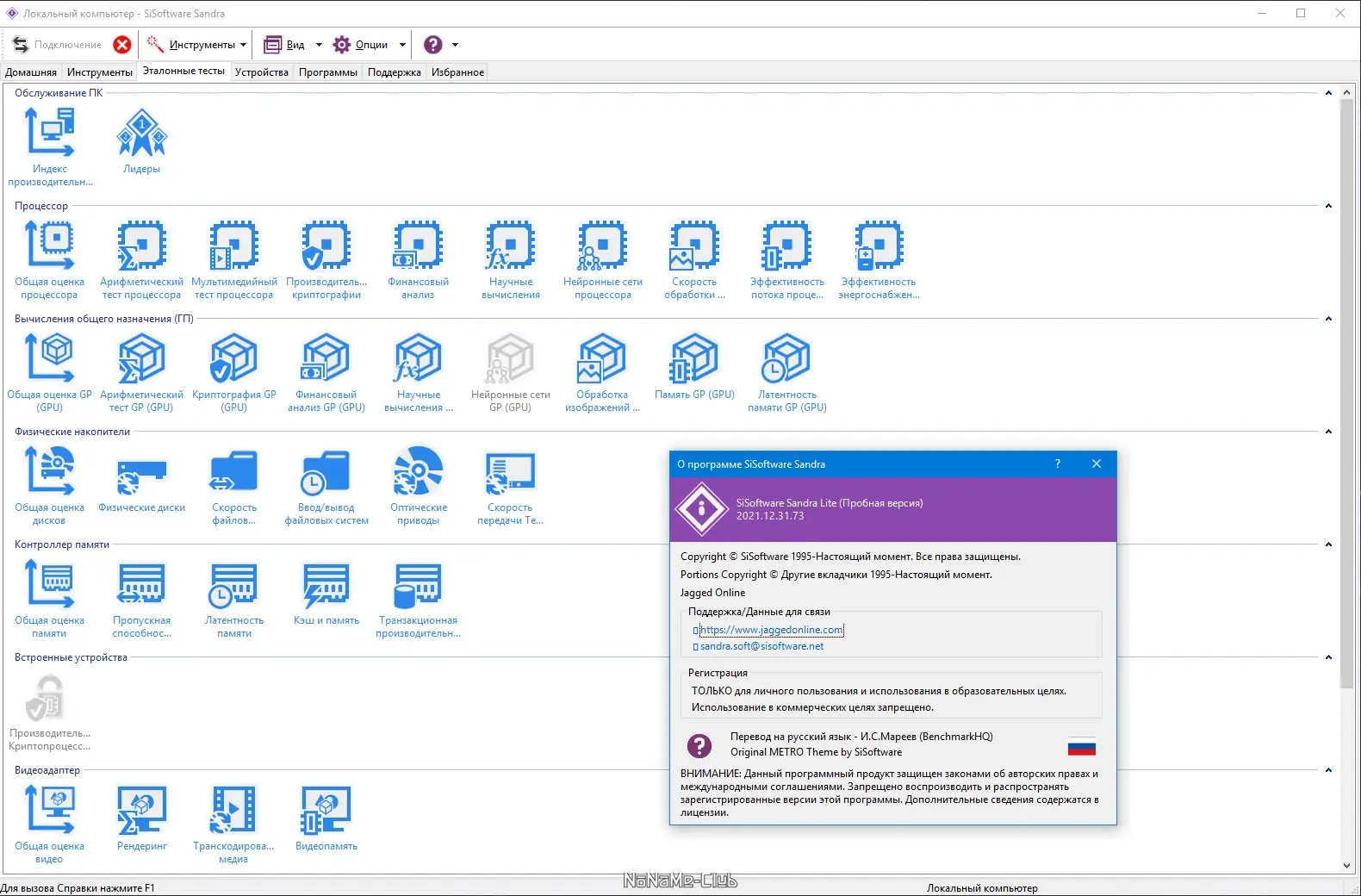
Task: Run the Рендеринг video benchmark
Action: (142, 818)
